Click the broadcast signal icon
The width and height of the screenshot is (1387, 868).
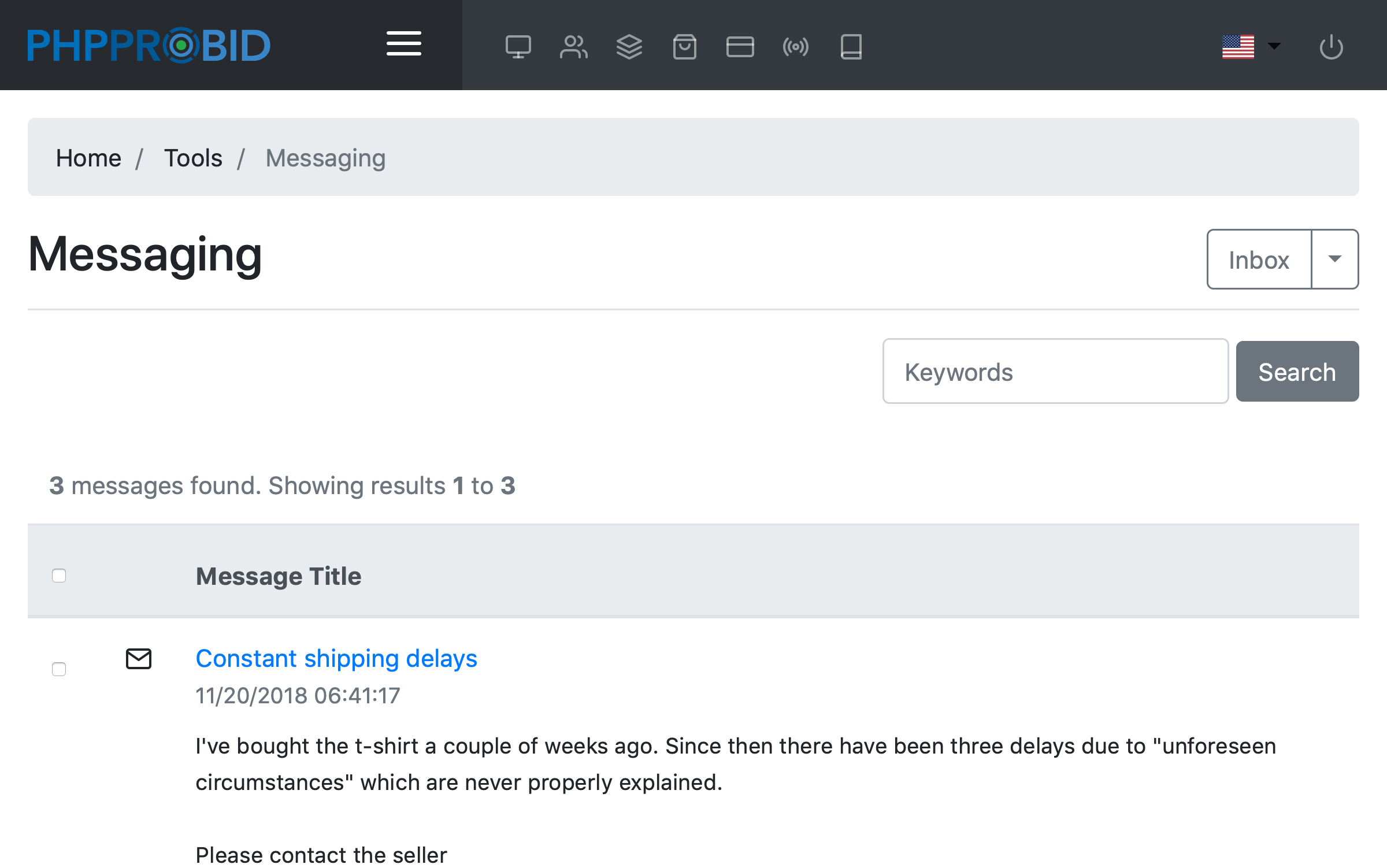795,46
